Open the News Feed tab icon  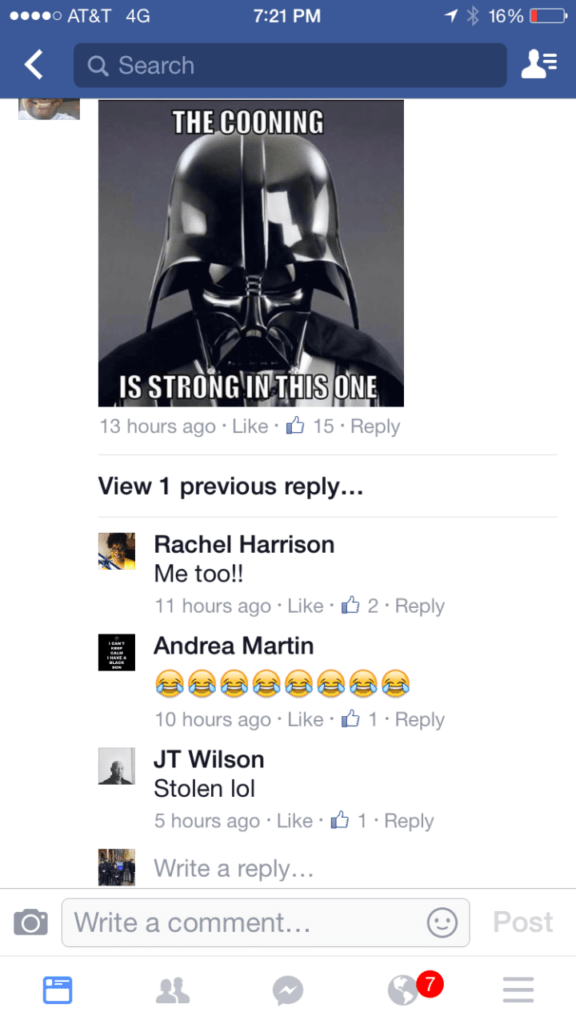click(57, 990)
